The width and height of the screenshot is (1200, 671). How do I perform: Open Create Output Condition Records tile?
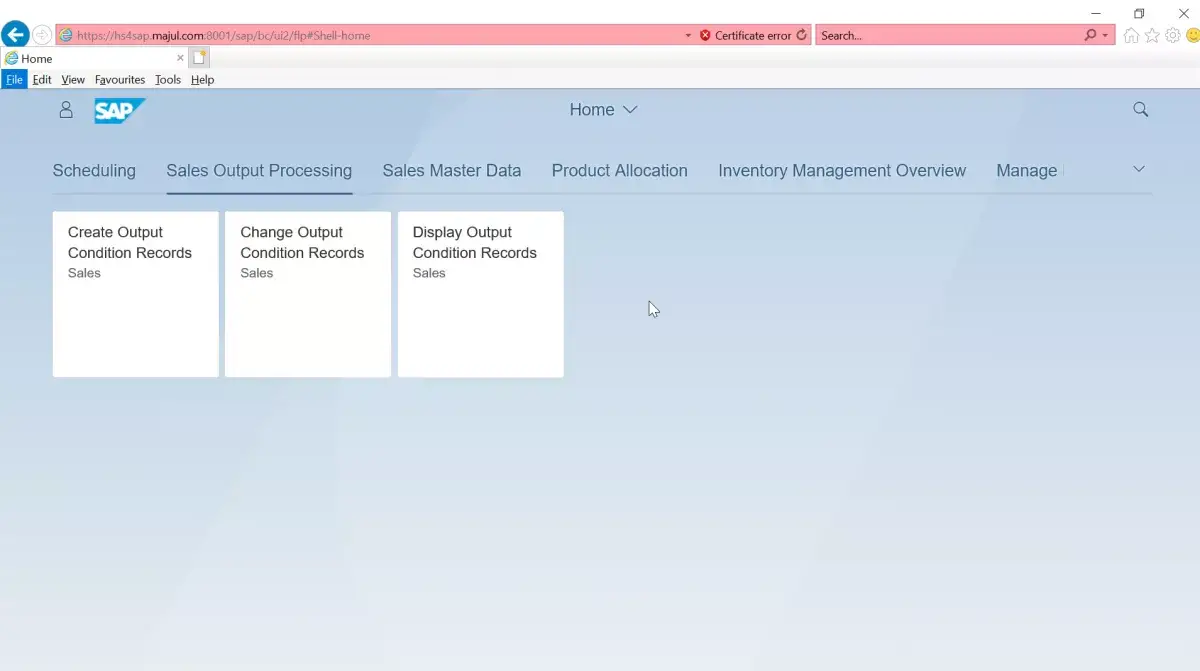135,294
